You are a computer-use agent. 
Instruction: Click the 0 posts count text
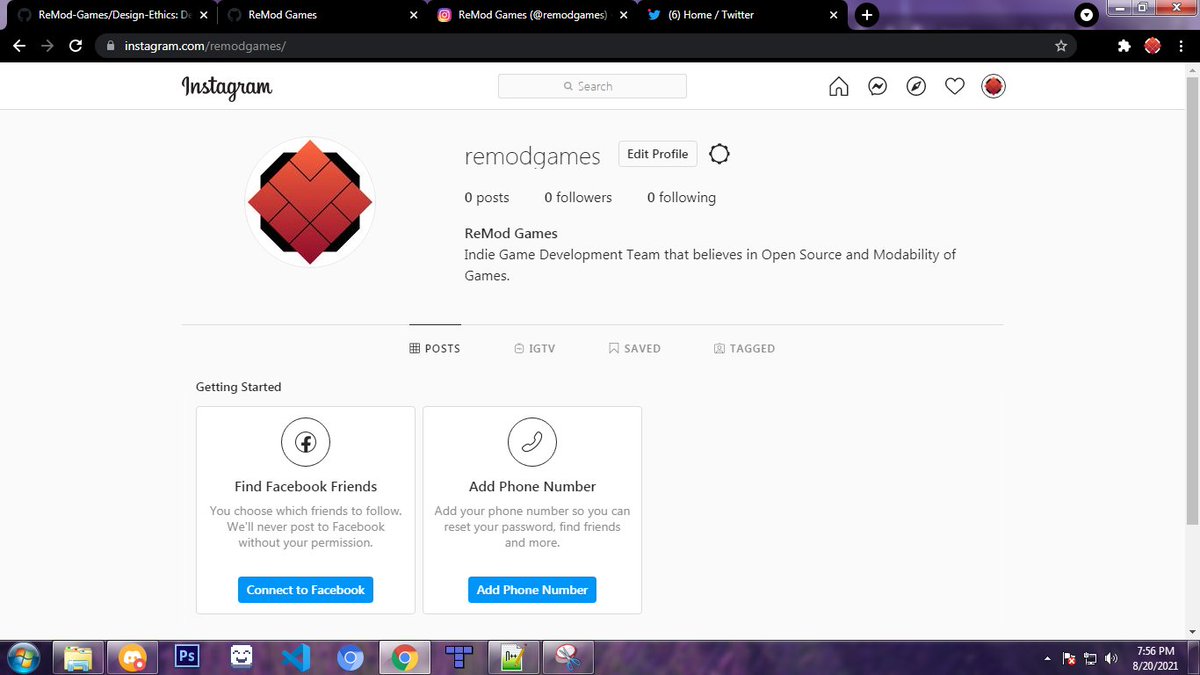487,198
